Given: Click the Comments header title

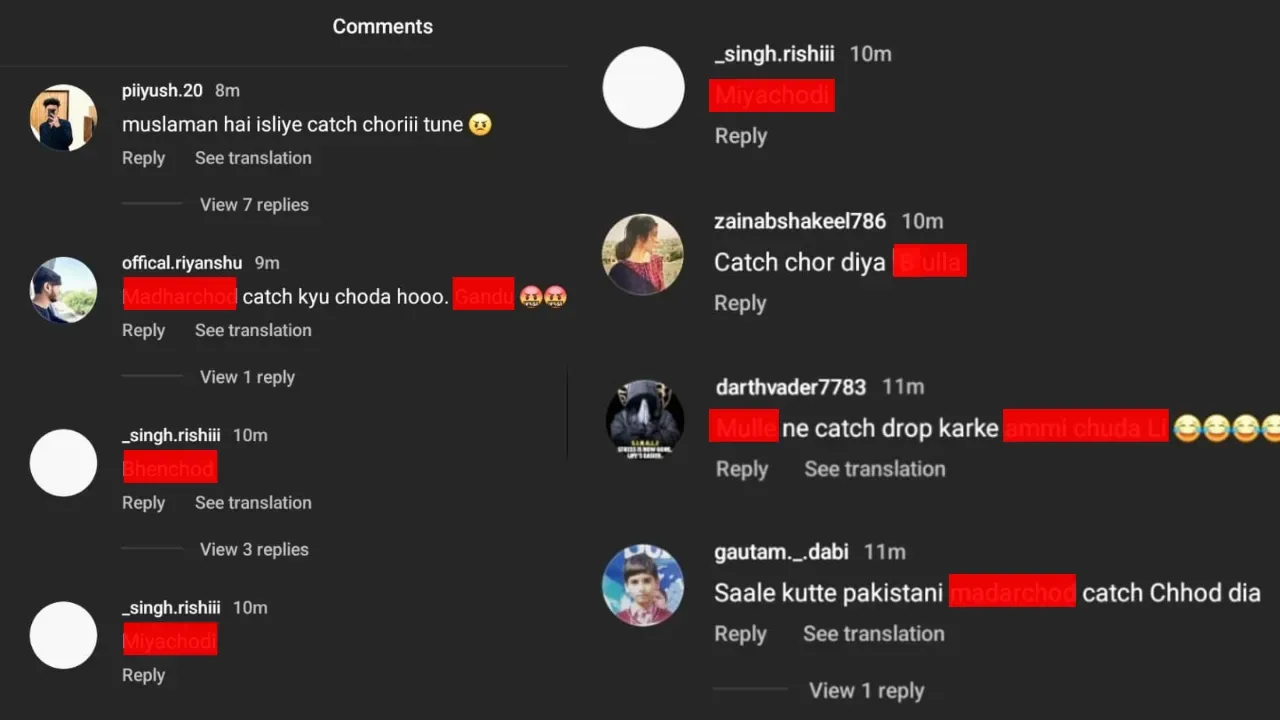Looking at the screenshot, I should coord(383,27).
